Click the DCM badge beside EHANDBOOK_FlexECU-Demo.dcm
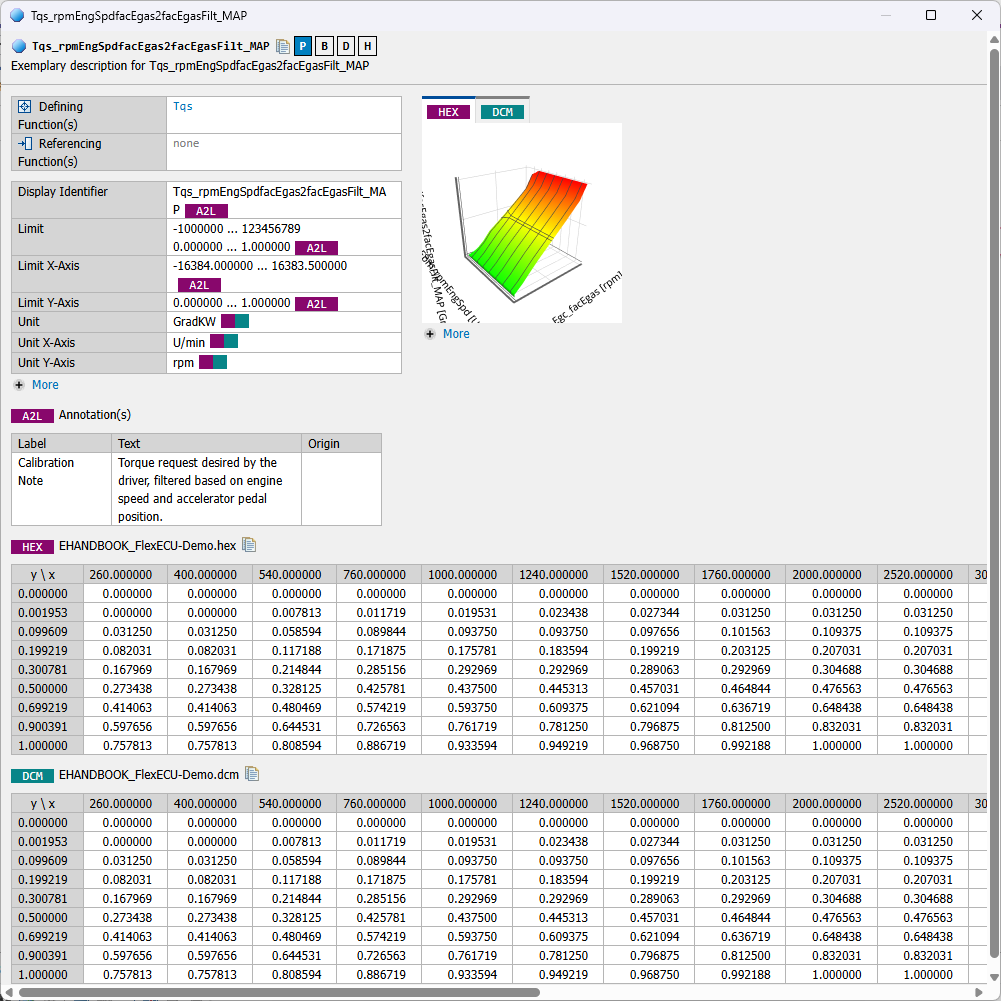This screenshot has height=1001, width=1001. click(x=32, y=776)
